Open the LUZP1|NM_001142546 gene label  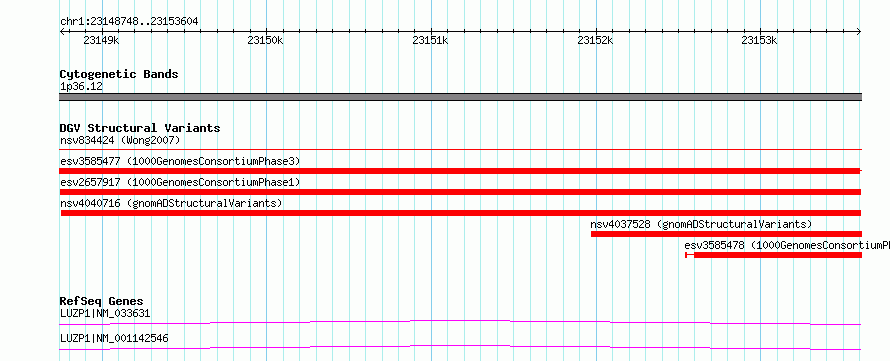(x=114, y=339)
